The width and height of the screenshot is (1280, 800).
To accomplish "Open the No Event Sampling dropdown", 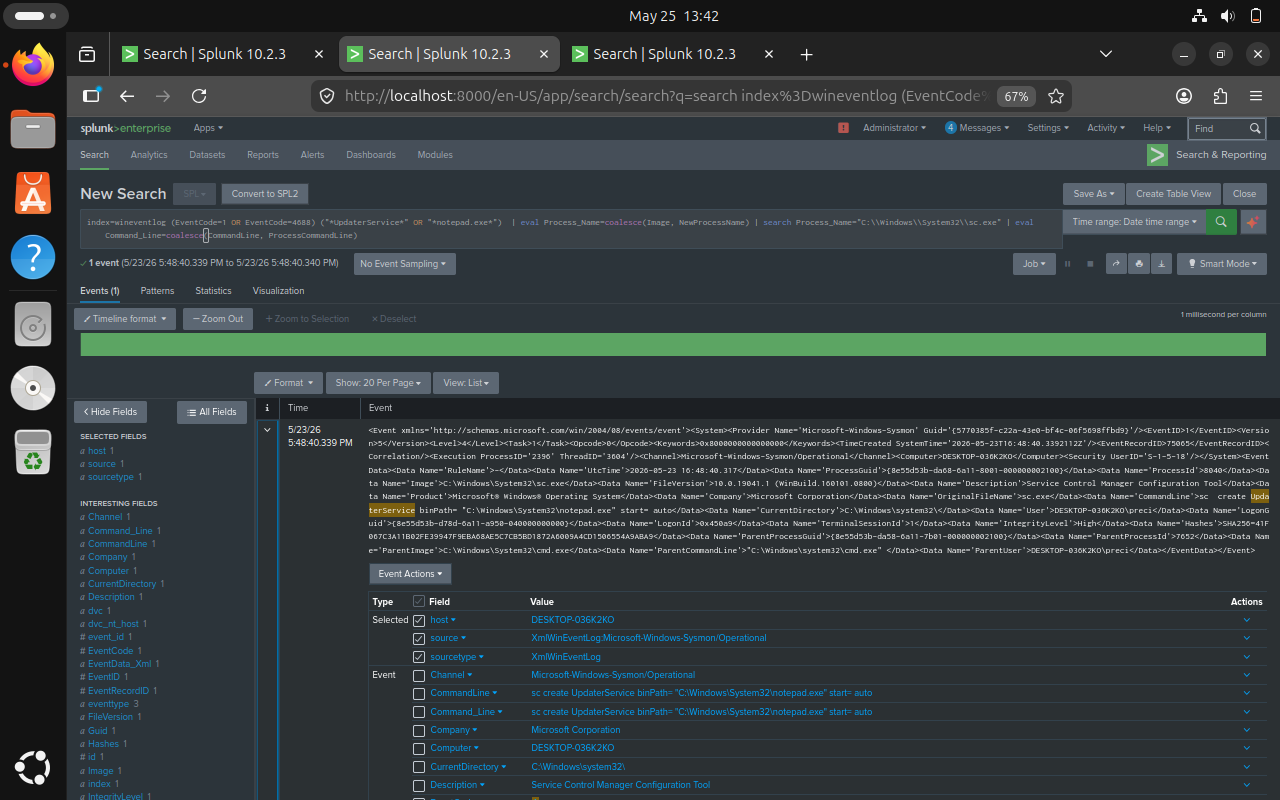I will 404,264.
